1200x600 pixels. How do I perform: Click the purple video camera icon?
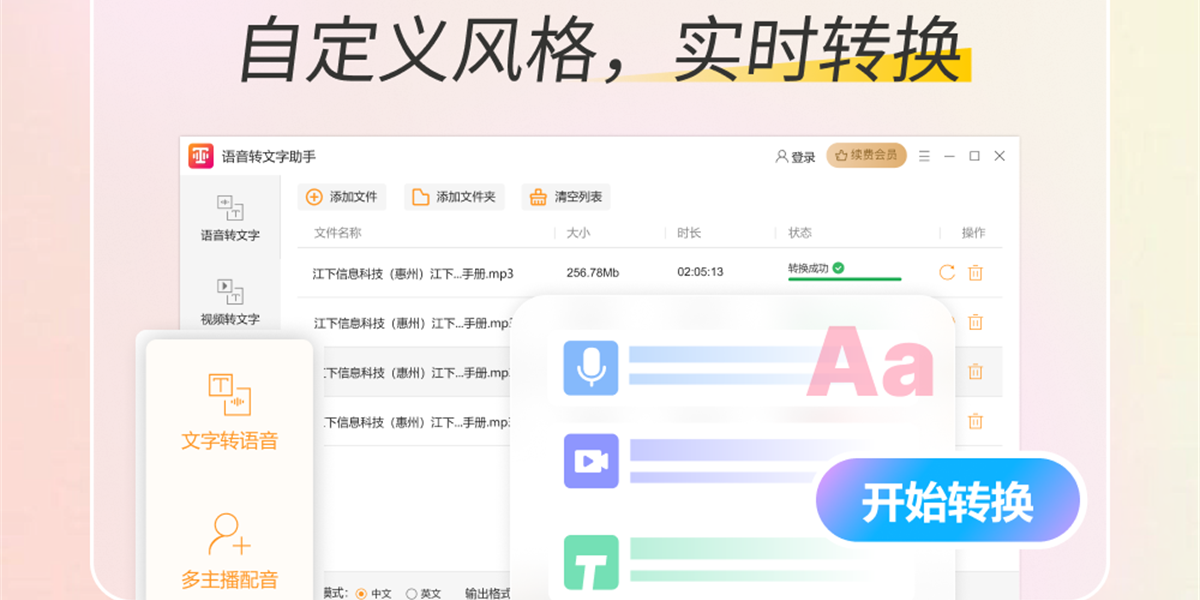591,461
